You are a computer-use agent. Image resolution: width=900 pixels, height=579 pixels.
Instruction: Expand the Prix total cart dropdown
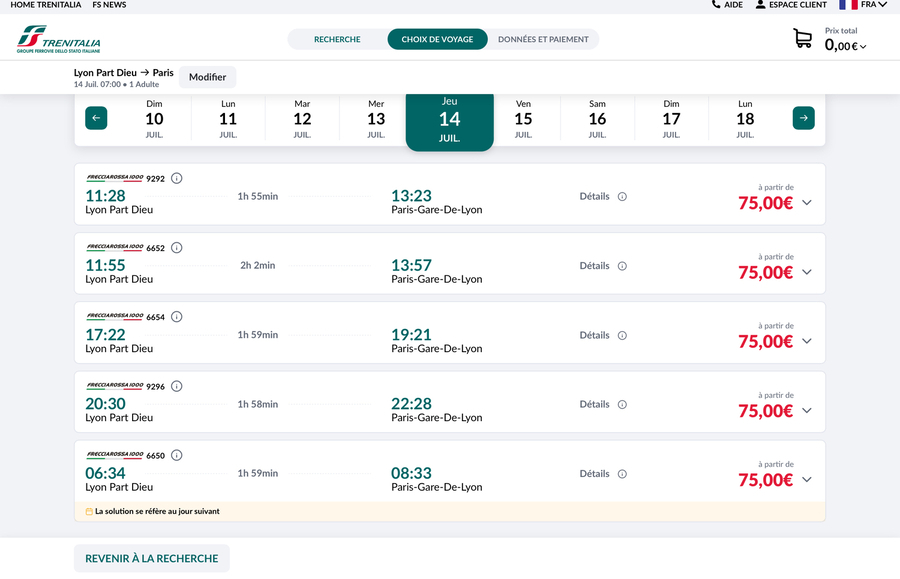pos(863,47)
